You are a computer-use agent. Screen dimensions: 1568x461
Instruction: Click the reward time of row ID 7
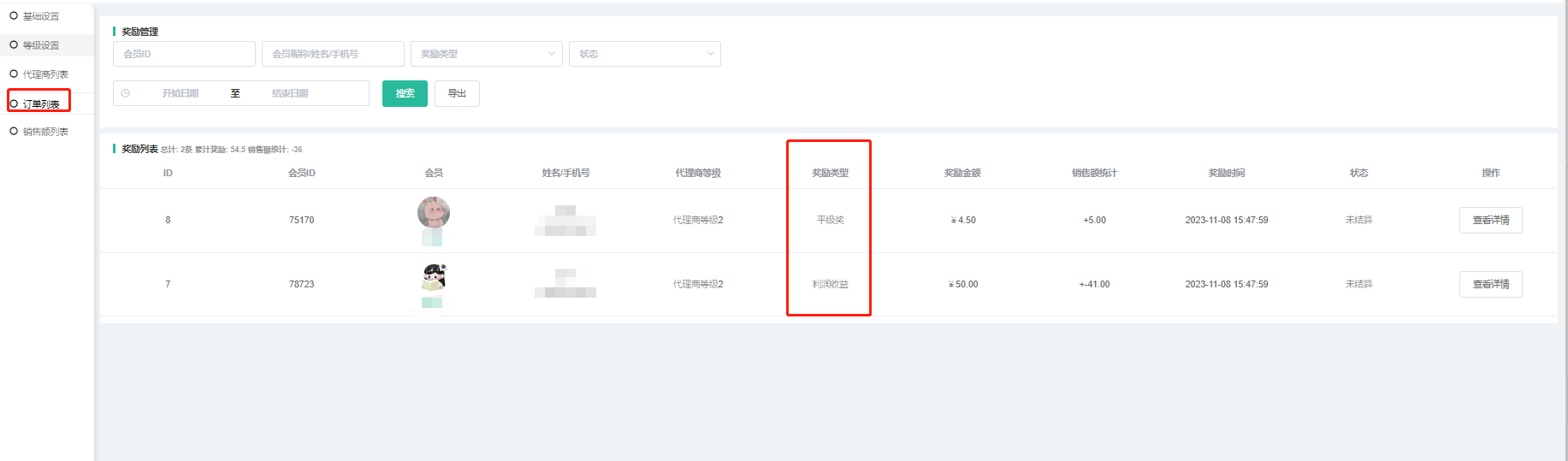(1227, 284)
